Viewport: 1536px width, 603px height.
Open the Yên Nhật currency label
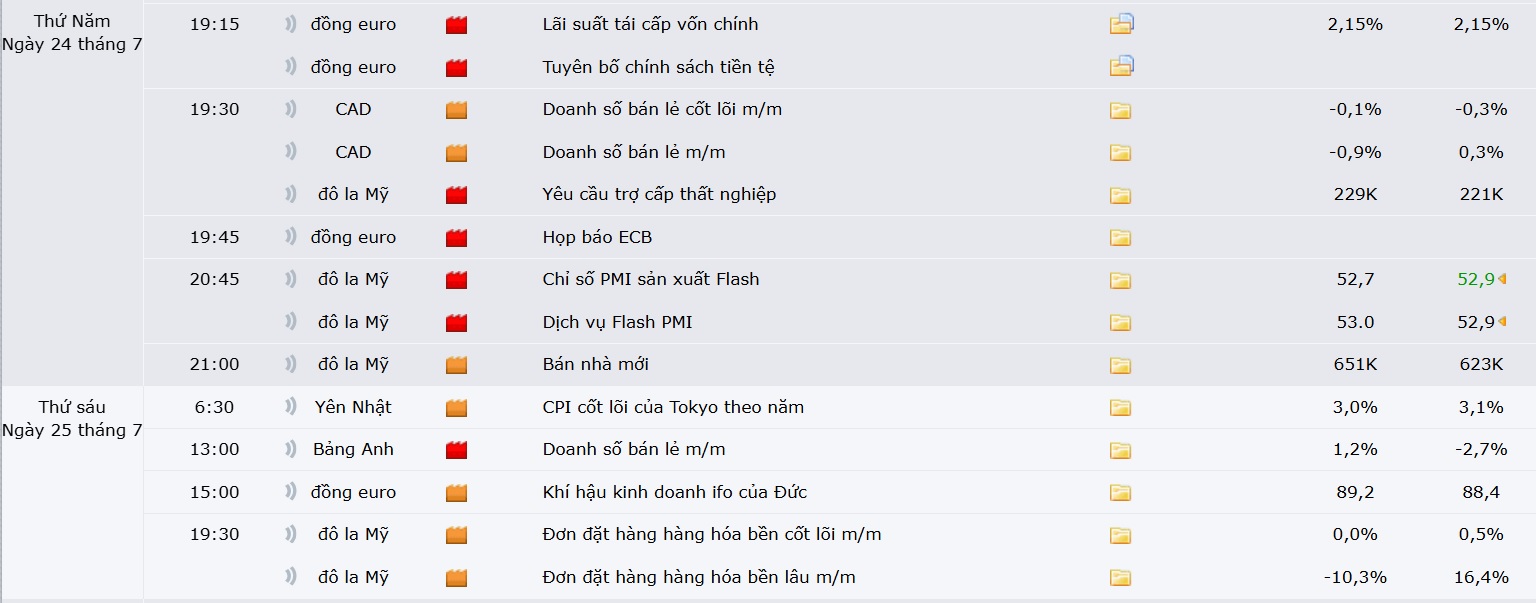[x=353, y=407]
